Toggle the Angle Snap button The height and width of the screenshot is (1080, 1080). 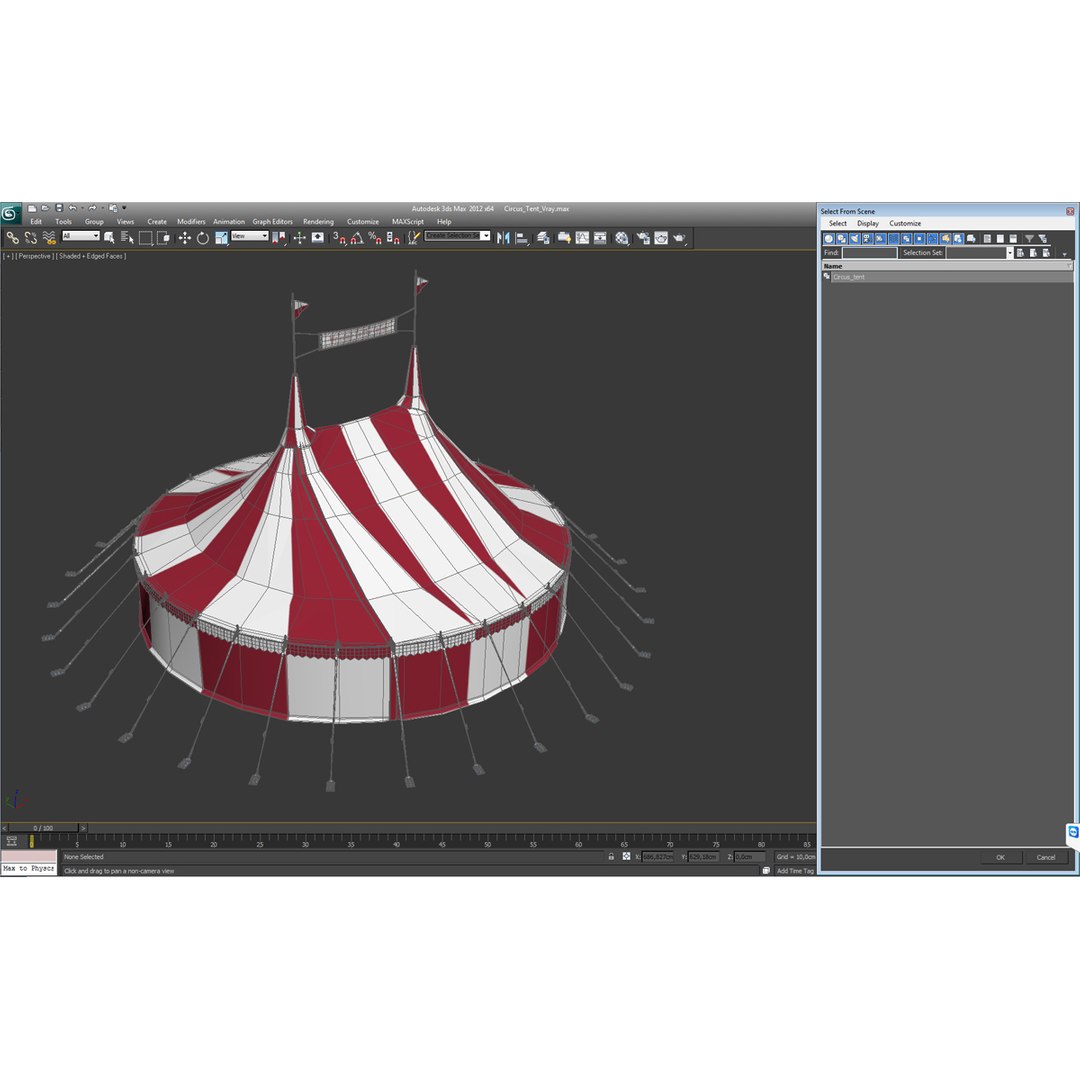357,238
